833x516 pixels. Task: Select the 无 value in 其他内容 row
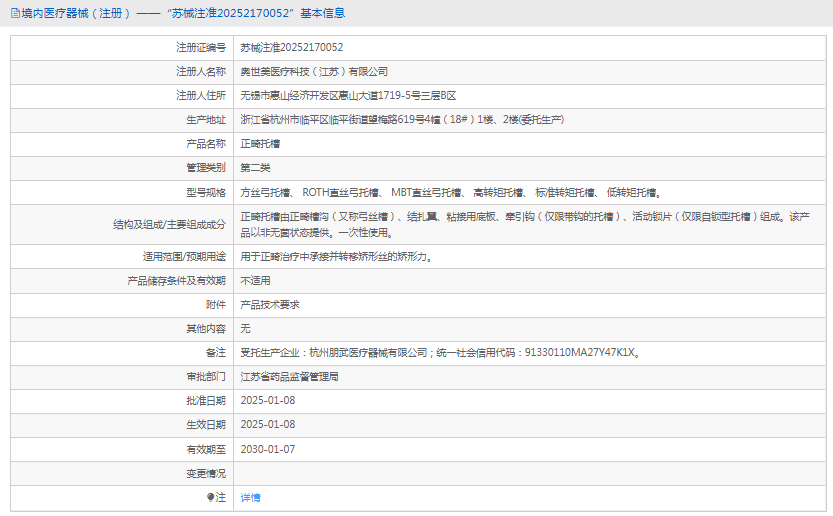point(245,328)
